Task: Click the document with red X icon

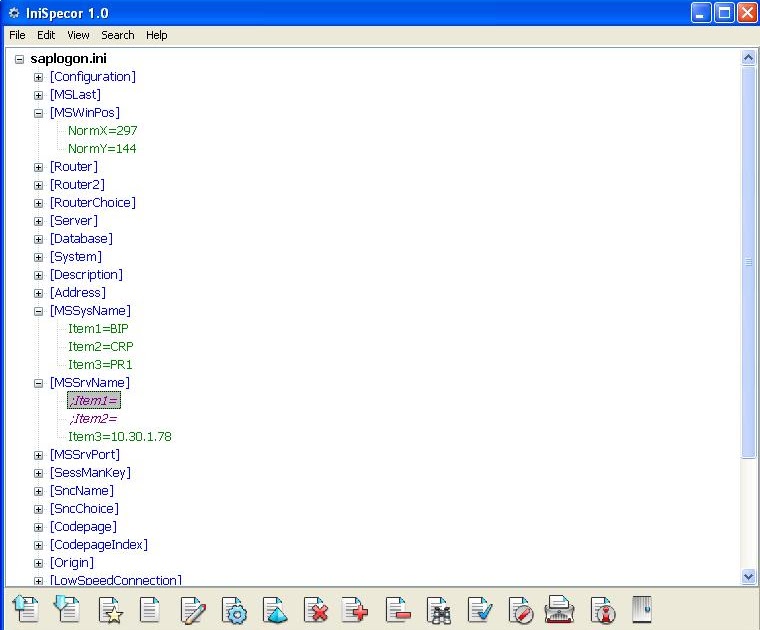Action: pyautogui.click(x=316, y=610)
